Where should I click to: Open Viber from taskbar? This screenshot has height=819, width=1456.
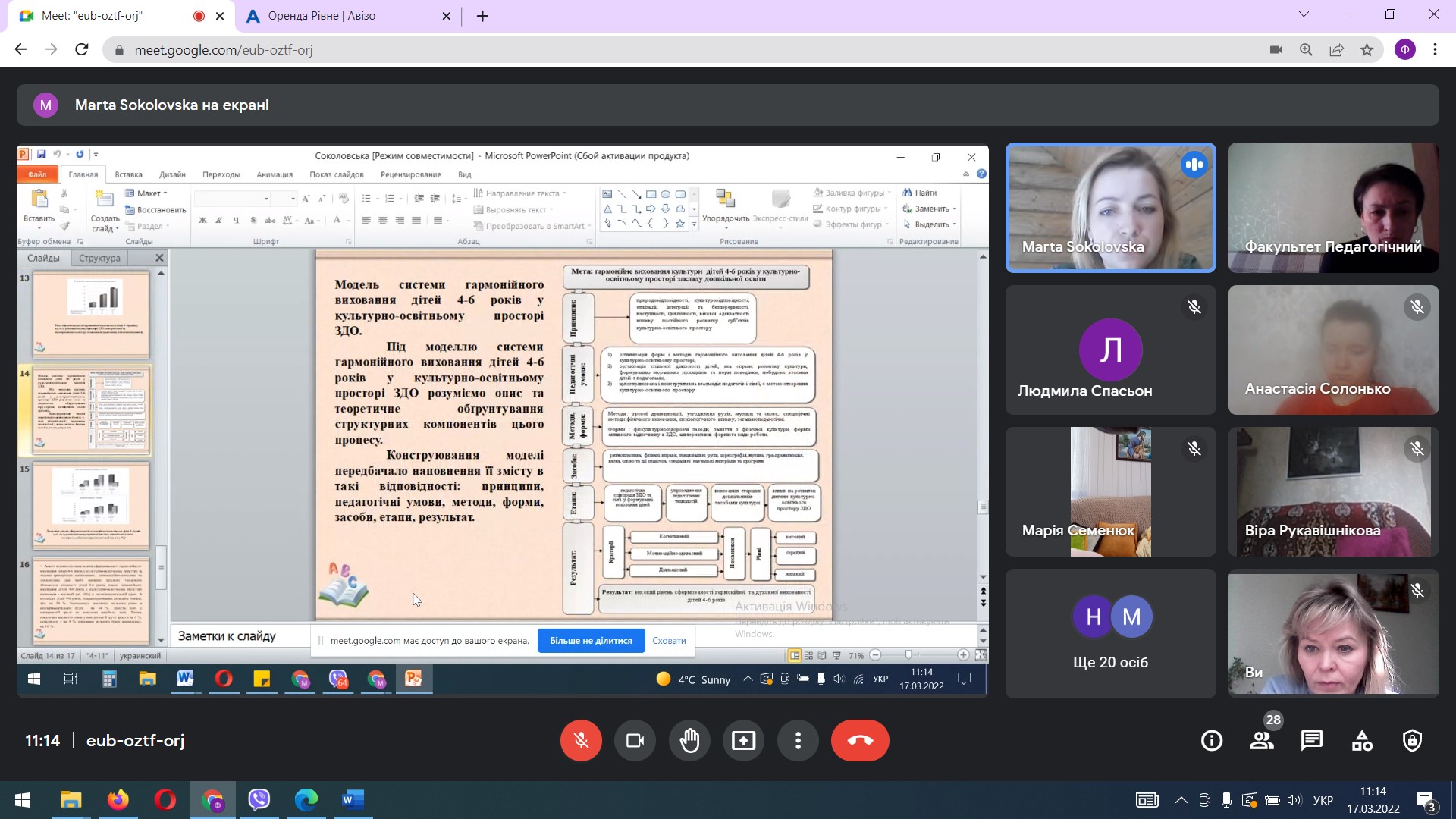point(259,800)
